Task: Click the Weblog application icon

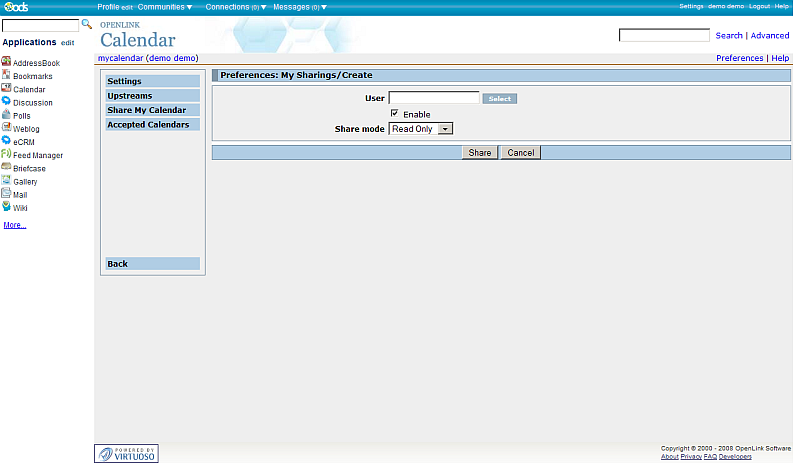Action: (x=6, y=128)
